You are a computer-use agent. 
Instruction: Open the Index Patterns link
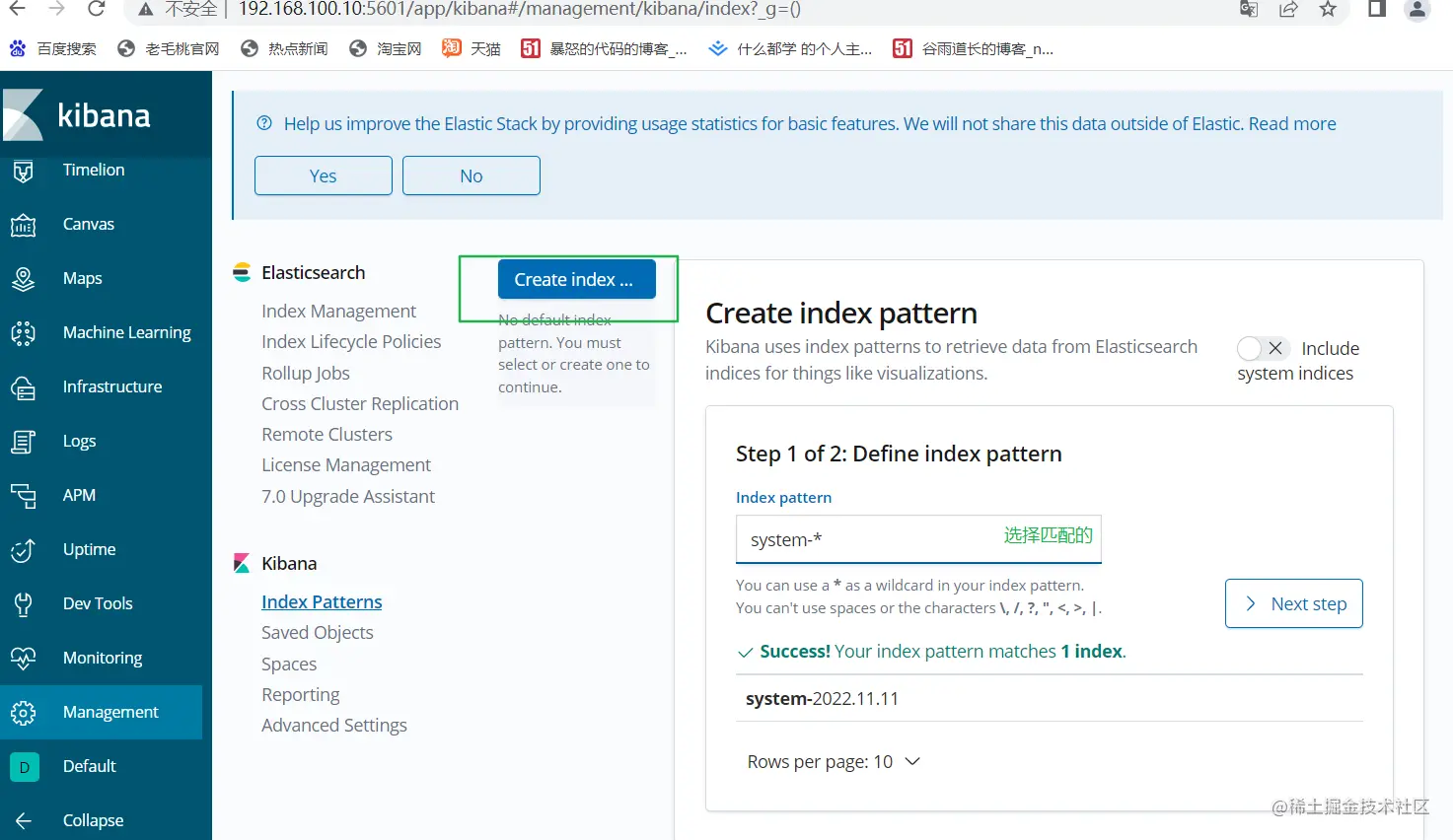coord(322,602)
